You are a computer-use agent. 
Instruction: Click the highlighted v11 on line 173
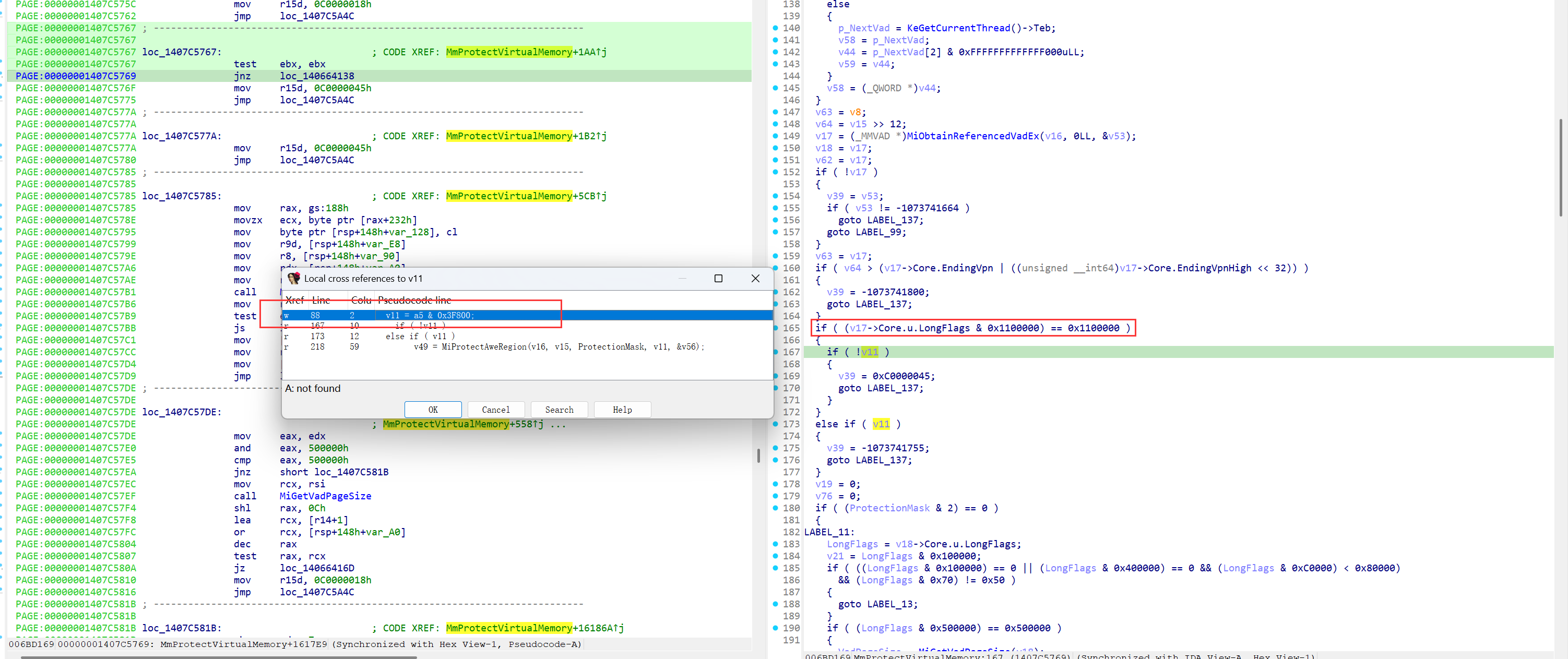(x=881, y=424)
